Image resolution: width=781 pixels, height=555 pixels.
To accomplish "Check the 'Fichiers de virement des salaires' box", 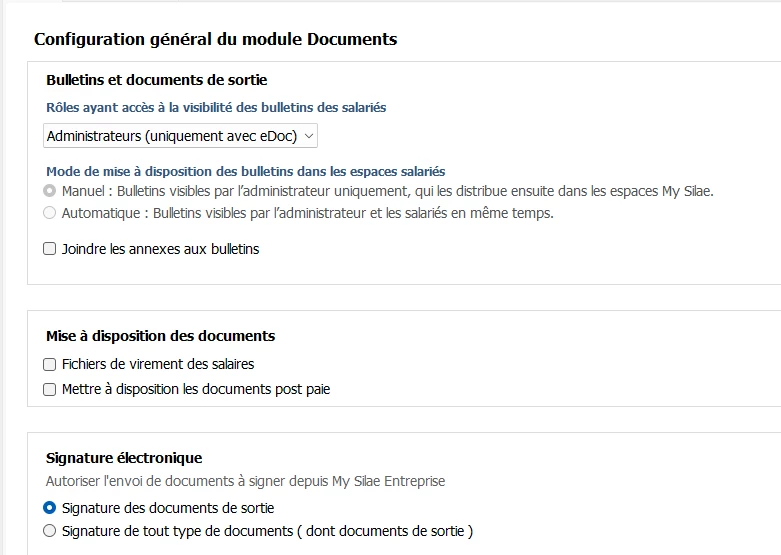I will click(x=49, y=365).
